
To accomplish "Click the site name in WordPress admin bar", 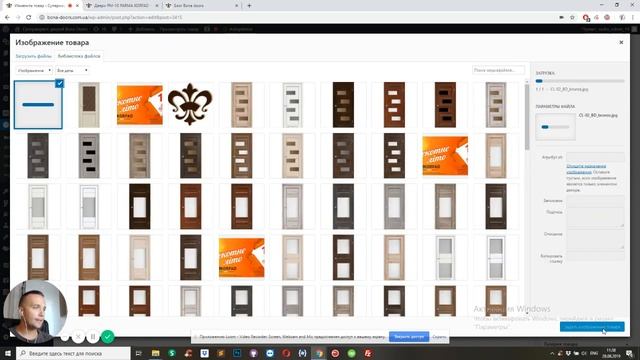I will tap(51, 29).
